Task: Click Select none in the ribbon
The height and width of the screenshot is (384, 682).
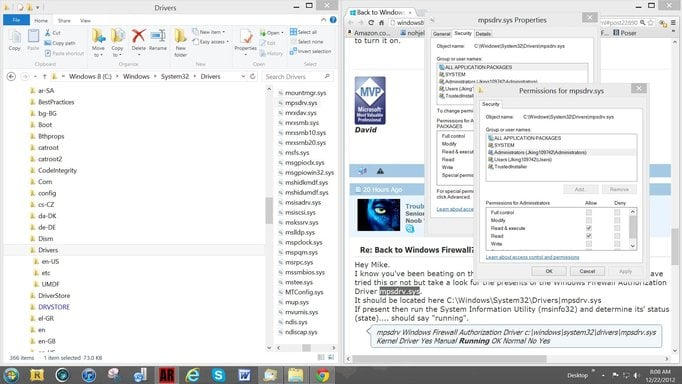Action: click(306, 42)
